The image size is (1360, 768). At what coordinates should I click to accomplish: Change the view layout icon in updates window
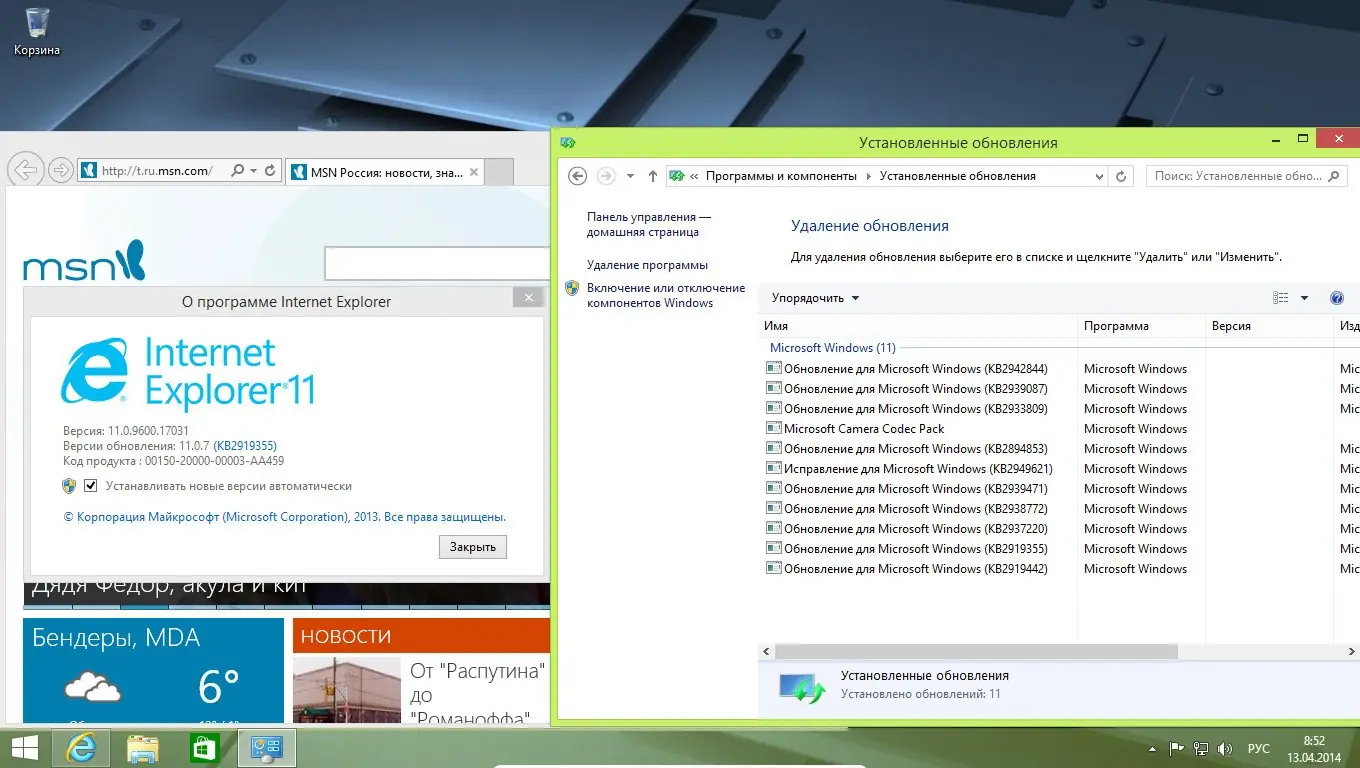[x=1281, y=298]
